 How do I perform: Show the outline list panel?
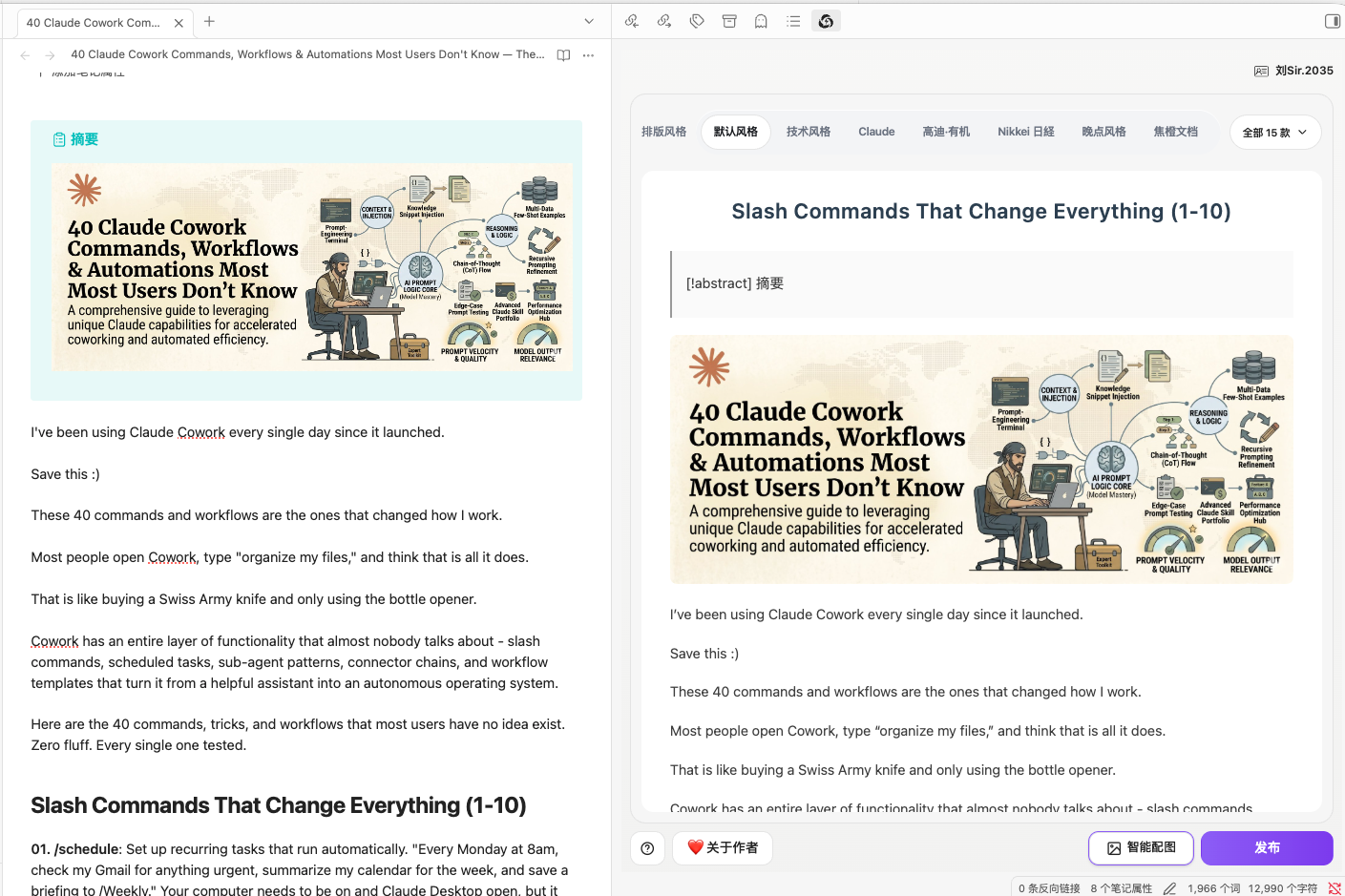point(793,21)
